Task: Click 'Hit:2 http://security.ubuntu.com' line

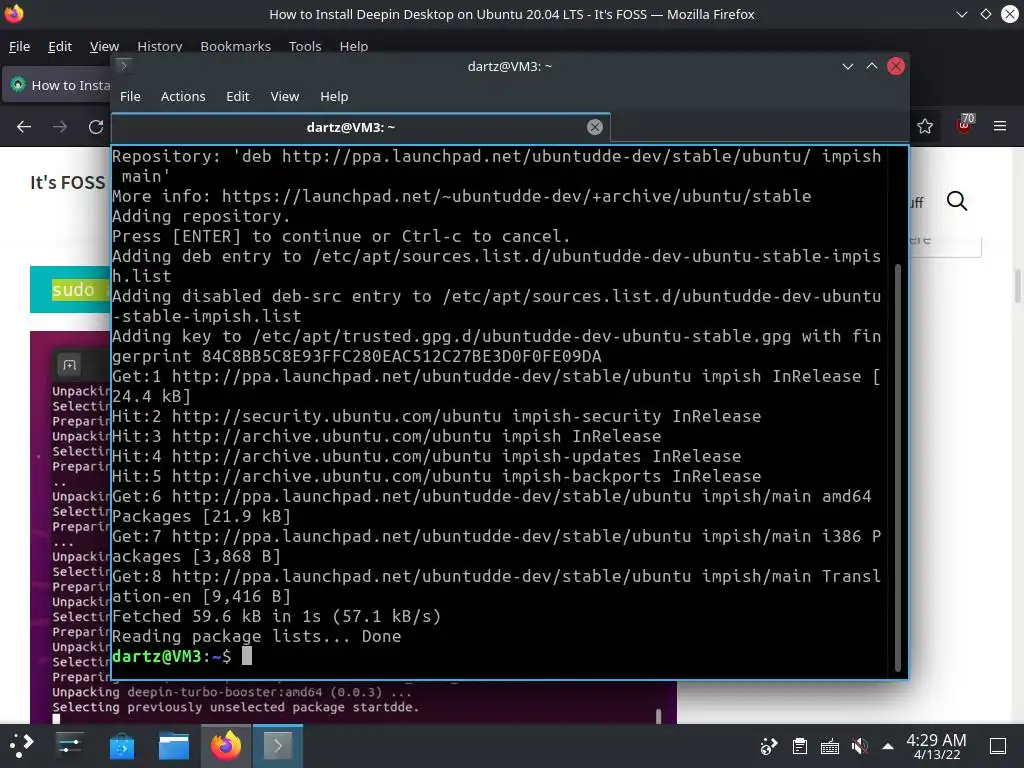Action: (x=436, y=417)
